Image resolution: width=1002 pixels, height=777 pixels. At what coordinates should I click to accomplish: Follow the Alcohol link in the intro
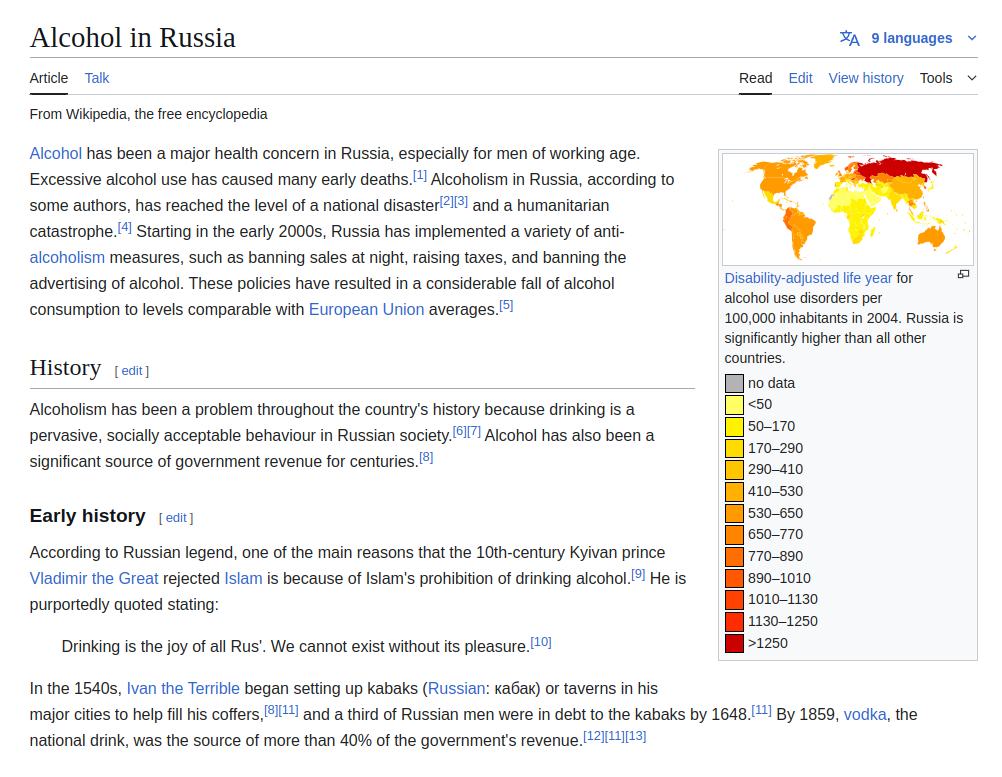click(56, 153)
